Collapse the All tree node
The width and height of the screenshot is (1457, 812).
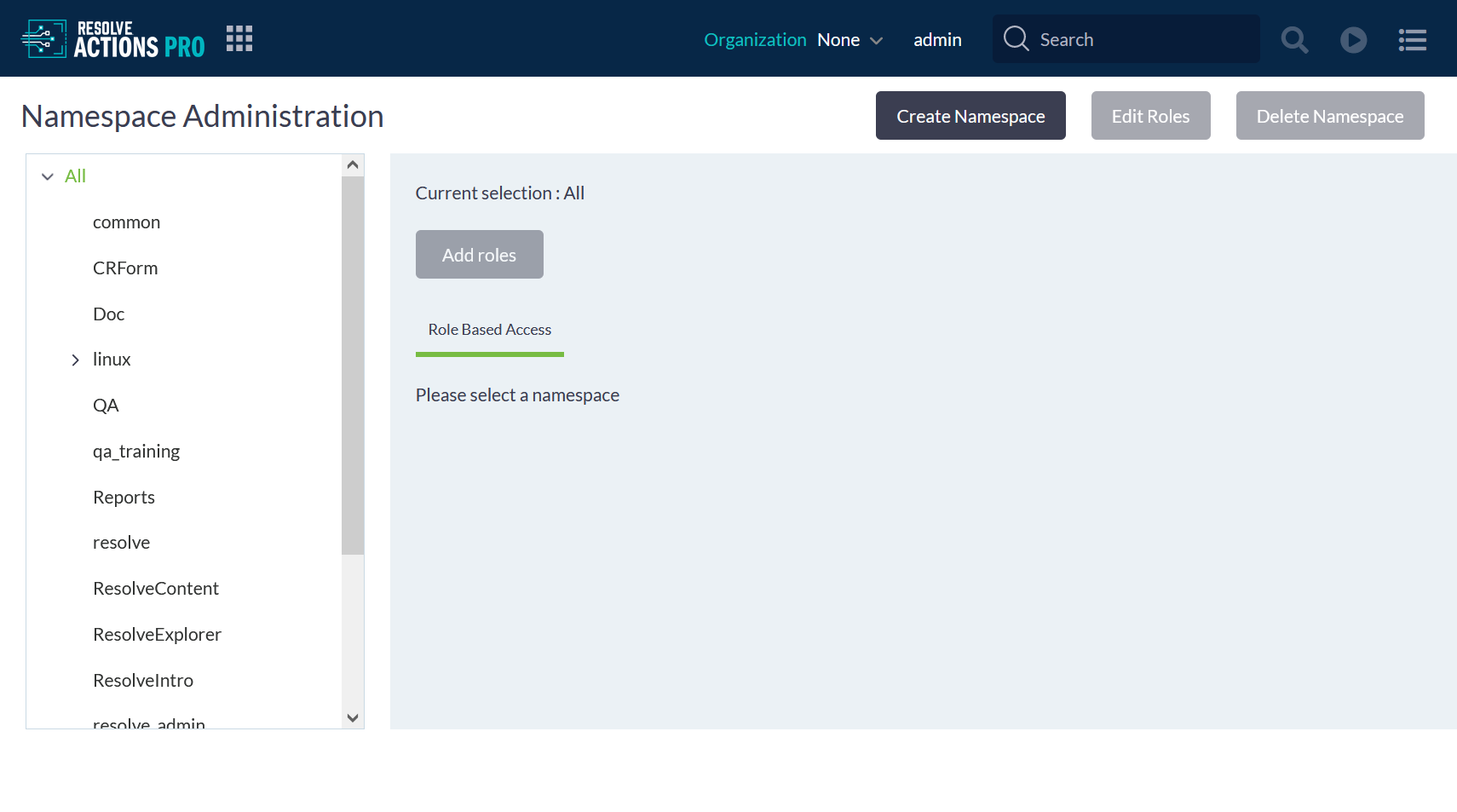[48, 176]
